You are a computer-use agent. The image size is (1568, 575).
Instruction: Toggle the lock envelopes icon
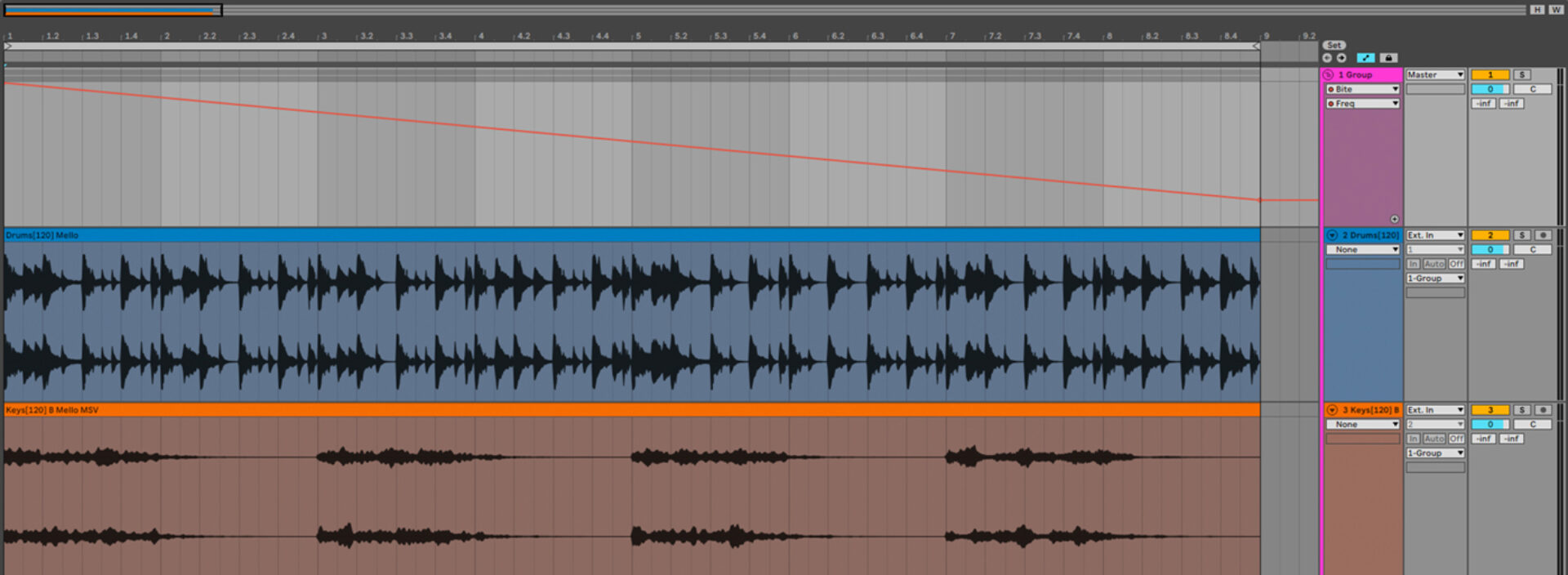click(1388, 58)
